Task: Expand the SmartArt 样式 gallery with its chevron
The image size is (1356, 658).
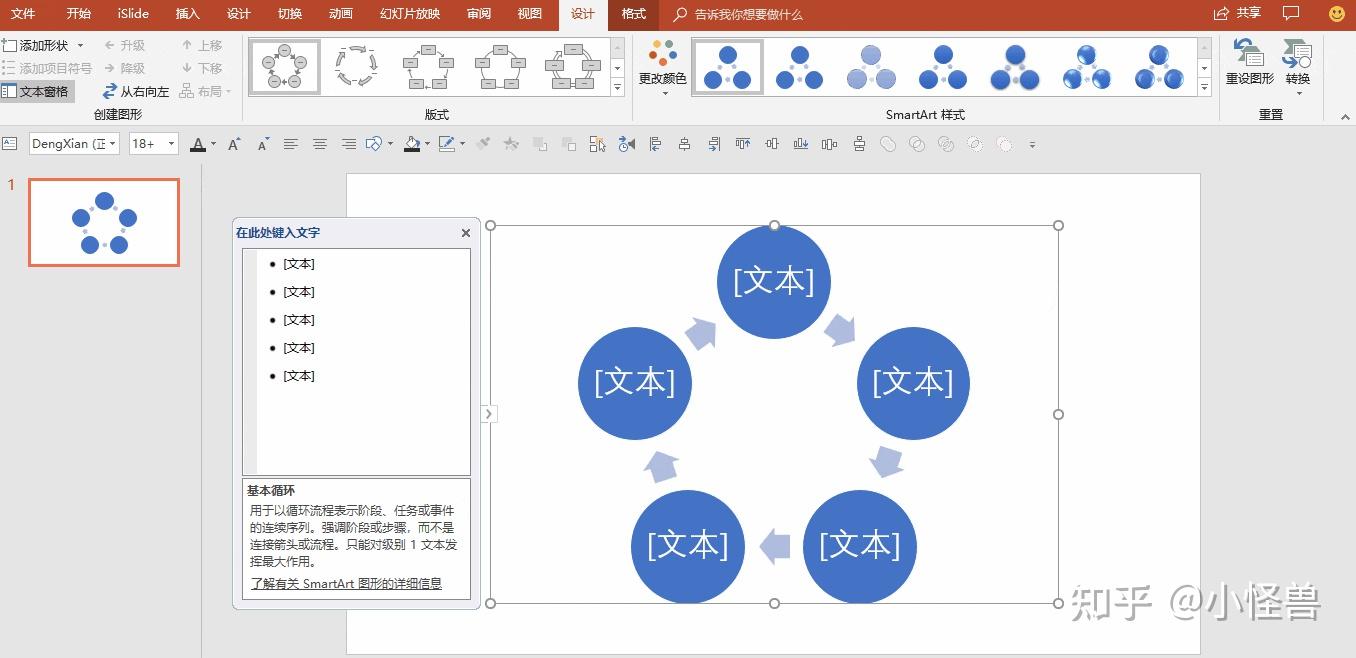Action: 1204,86
